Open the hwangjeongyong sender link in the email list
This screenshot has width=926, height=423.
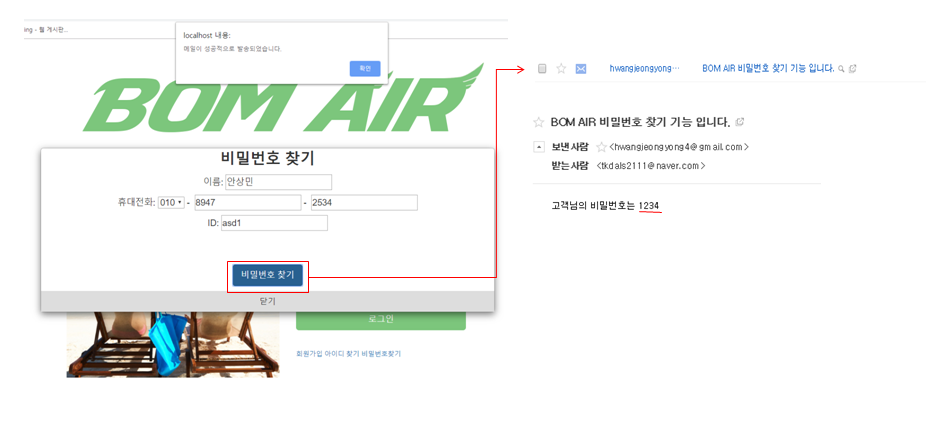pos(644,69)
